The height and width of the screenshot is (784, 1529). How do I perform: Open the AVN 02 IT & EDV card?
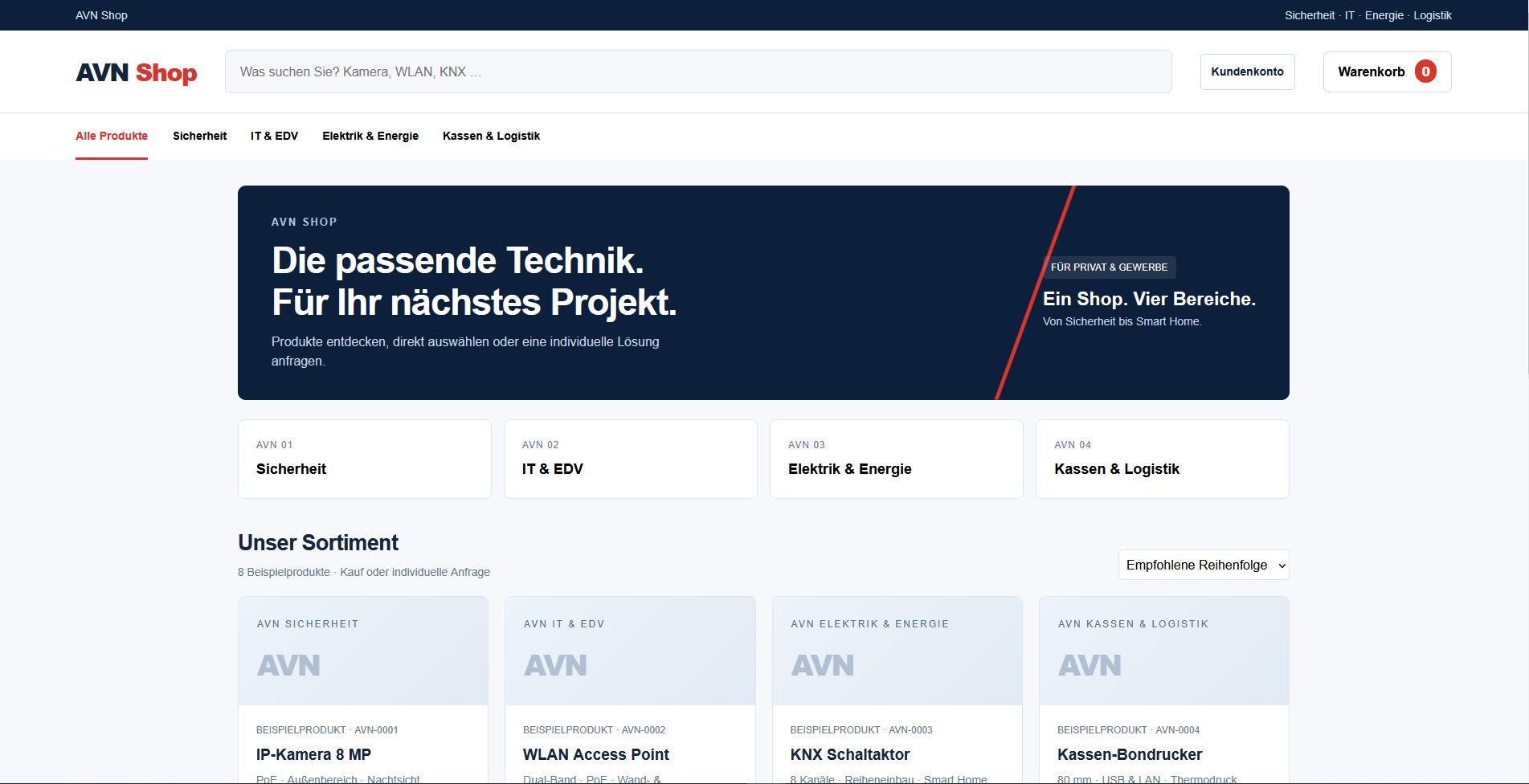(x=631, y=459)
